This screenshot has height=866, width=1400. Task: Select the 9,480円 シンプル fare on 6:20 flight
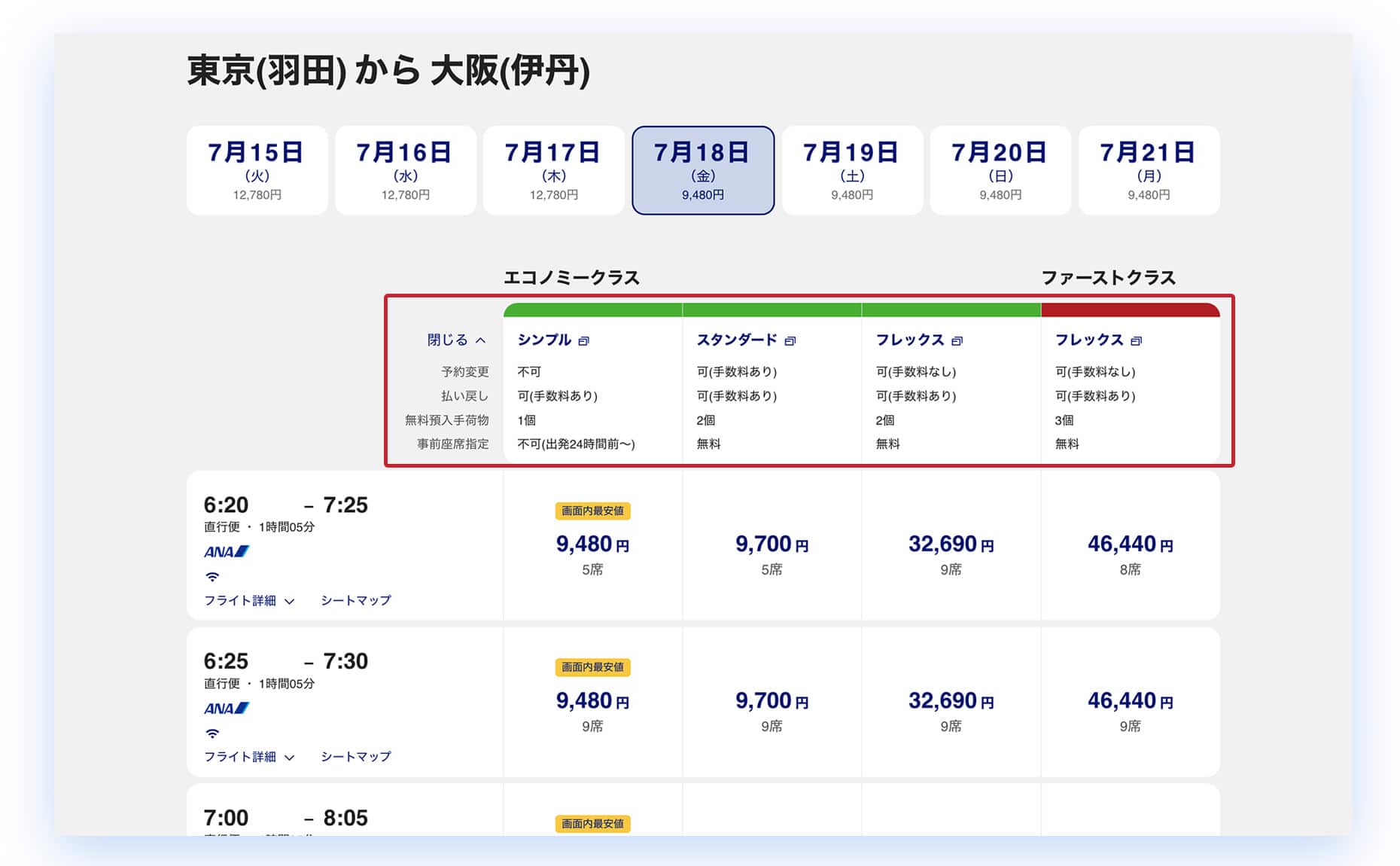(592, 544)
